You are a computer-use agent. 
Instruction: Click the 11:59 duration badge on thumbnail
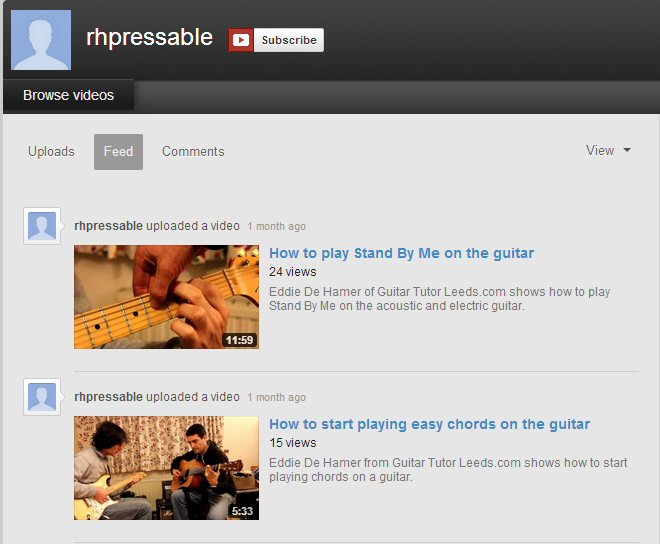coord(240,340)
